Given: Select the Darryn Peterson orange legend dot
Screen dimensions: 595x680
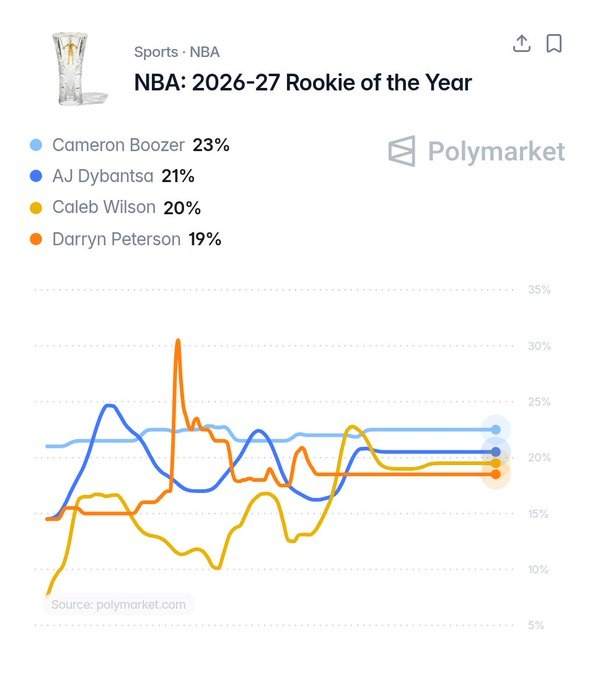Looking at the screenshot, I should [36, 239].
